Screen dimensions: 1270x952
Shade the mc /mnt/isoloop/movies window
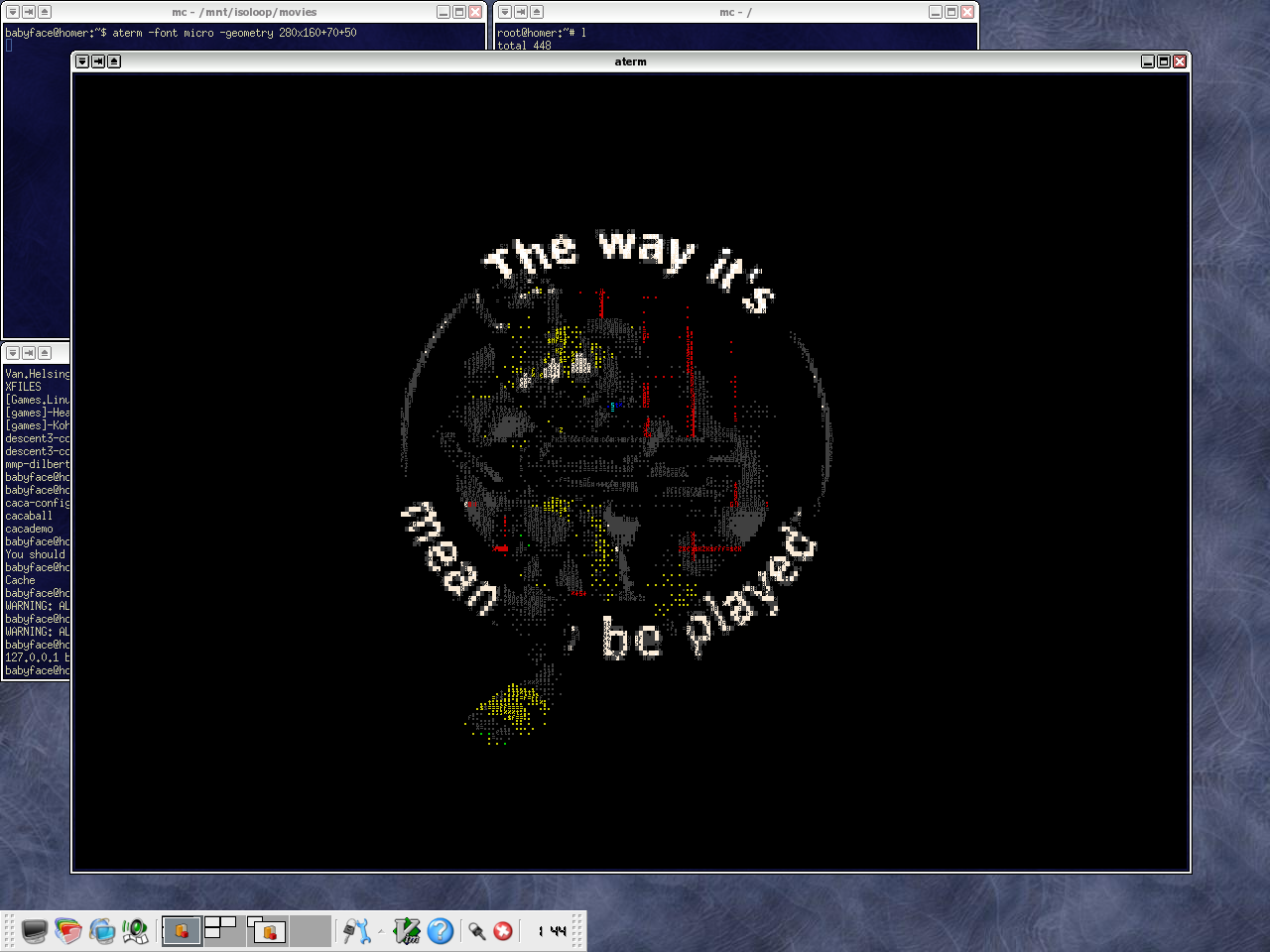click(45, 12)
